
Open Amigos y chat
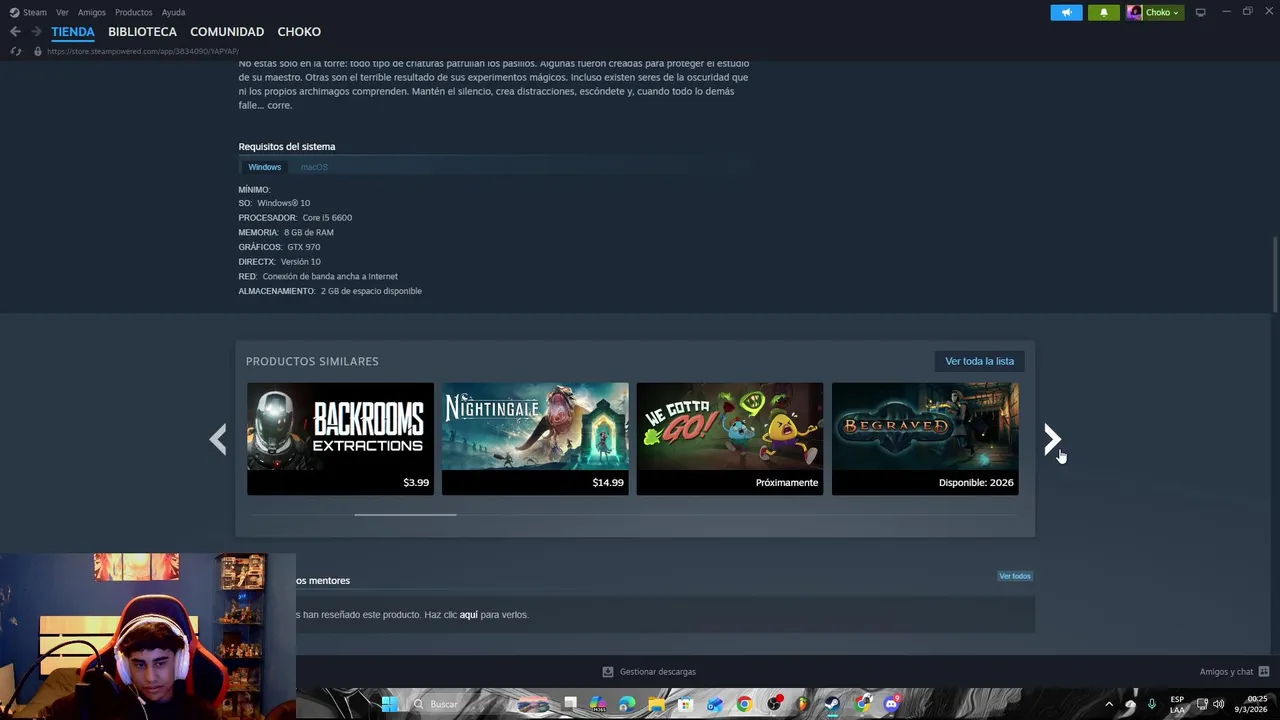(x=1226, y=672)
